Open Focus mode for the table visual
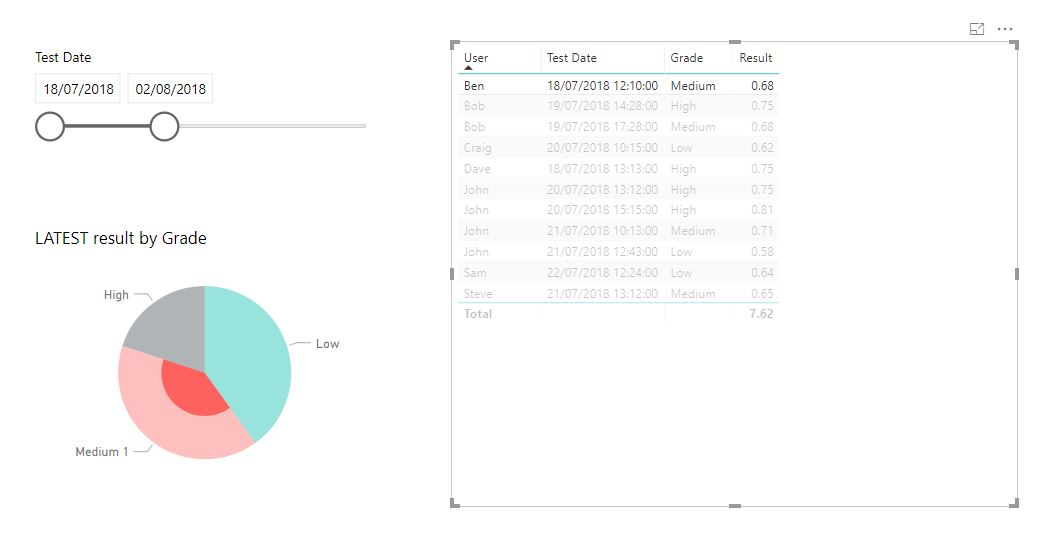Image resolution: width=1053 pixels, height=555 pixels. pos(976,29)
